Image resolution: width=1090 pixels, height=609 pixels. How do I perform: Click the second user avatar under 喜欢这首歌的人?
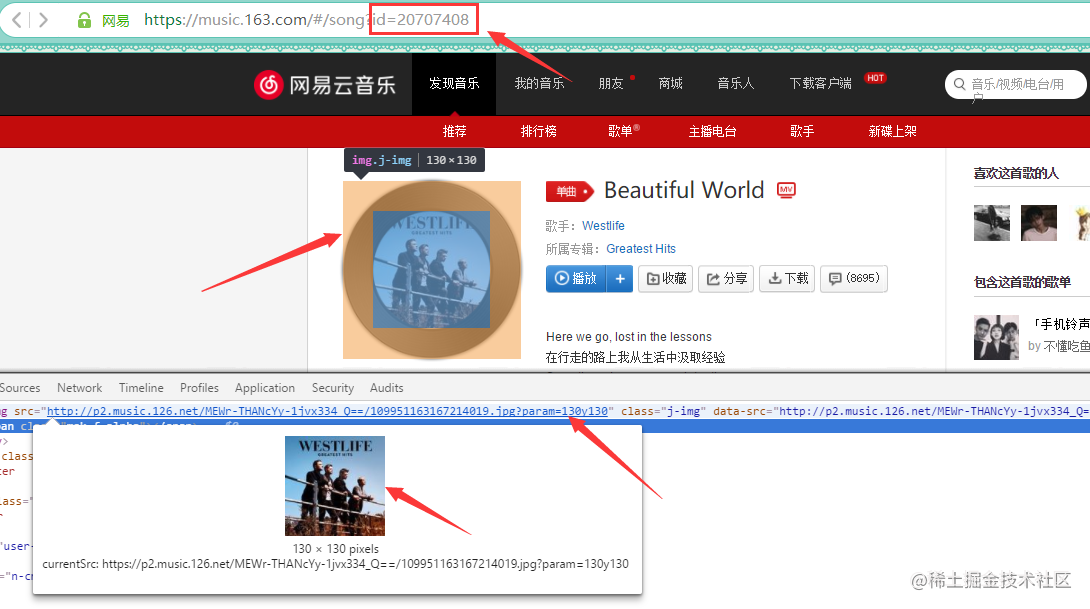(x=1039, y=223)
